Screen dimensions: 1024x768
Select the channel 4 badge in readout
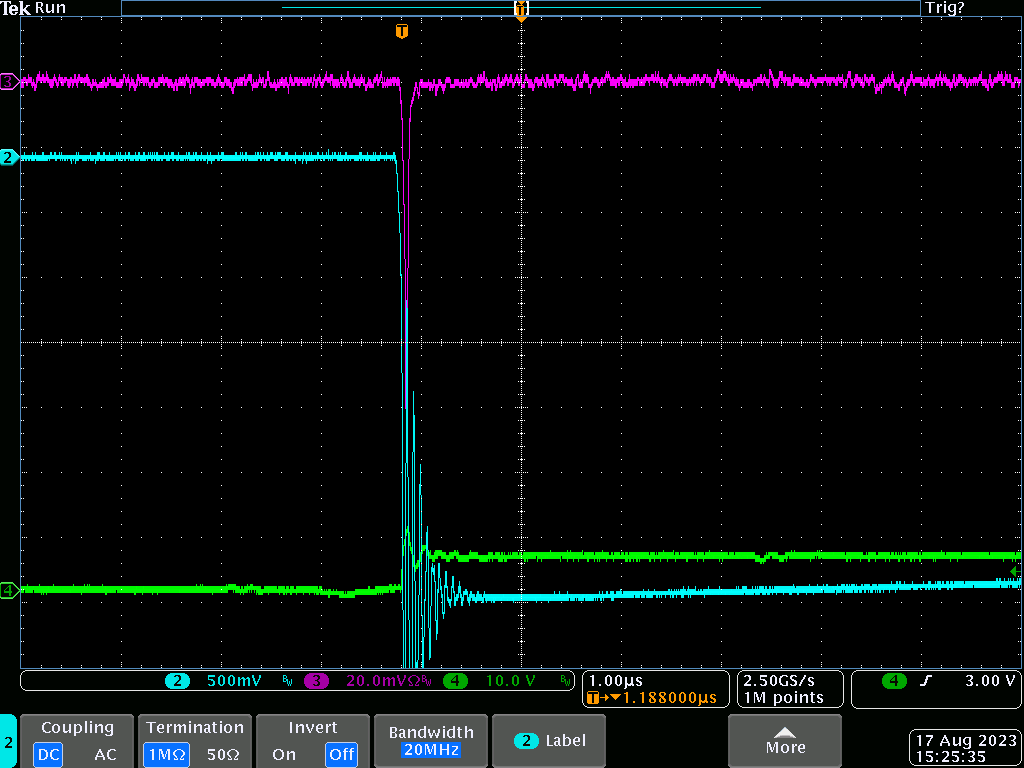(455, 681)
